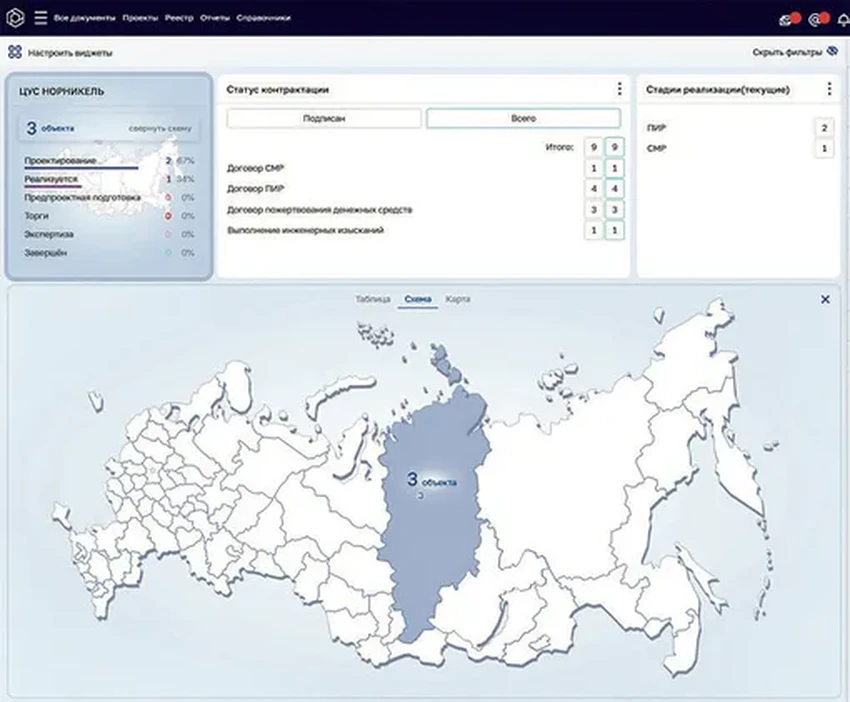Close the map panel with X

(825, 299)
